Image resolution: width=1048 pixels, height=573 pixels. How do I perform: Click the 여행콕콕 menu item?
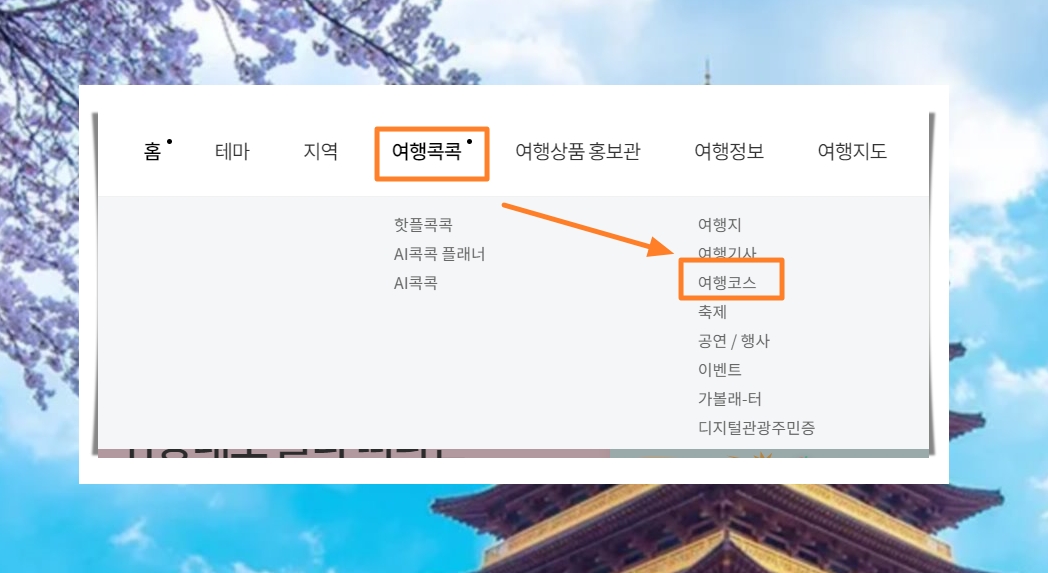pos(426,152)
